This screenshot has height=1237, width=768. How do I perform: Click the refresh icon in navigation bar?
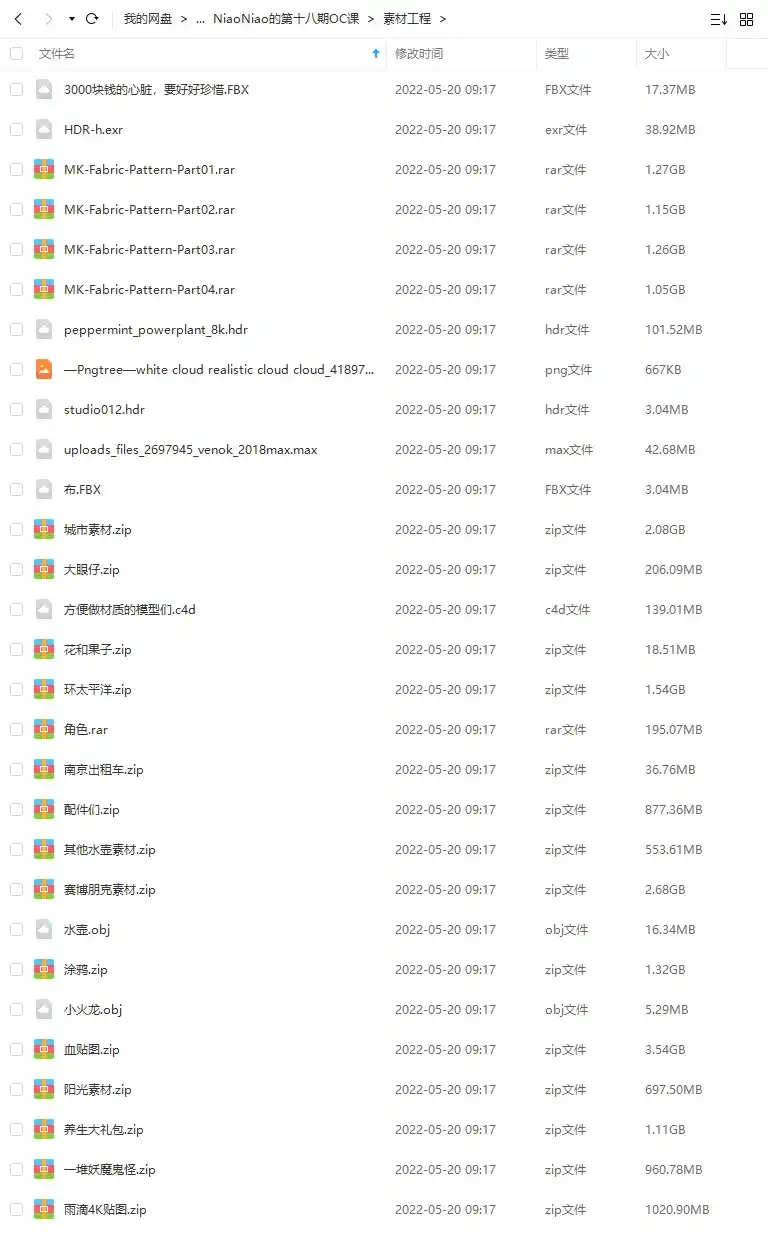92,19
